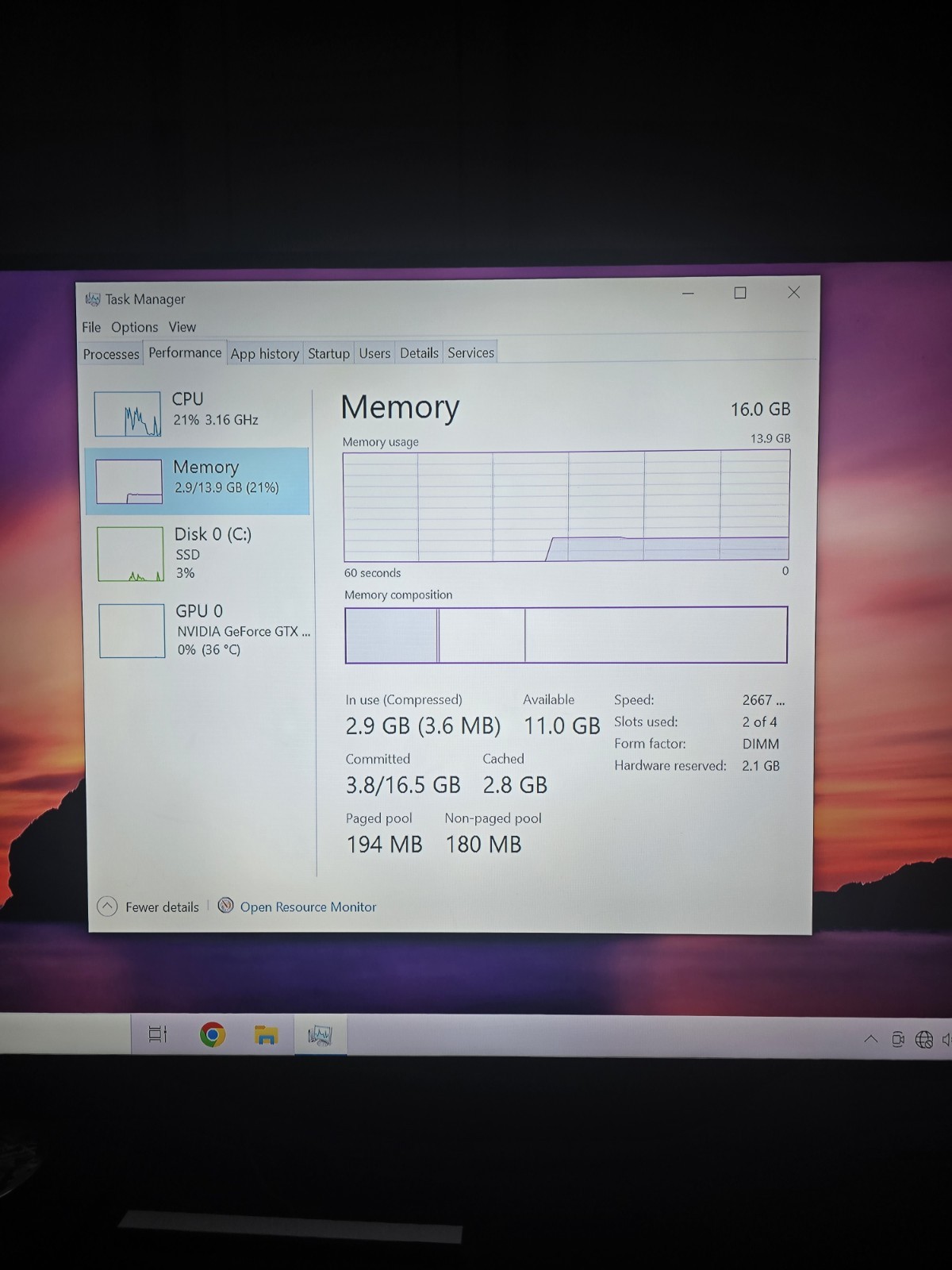Open the Details tab

pos(419,352)
